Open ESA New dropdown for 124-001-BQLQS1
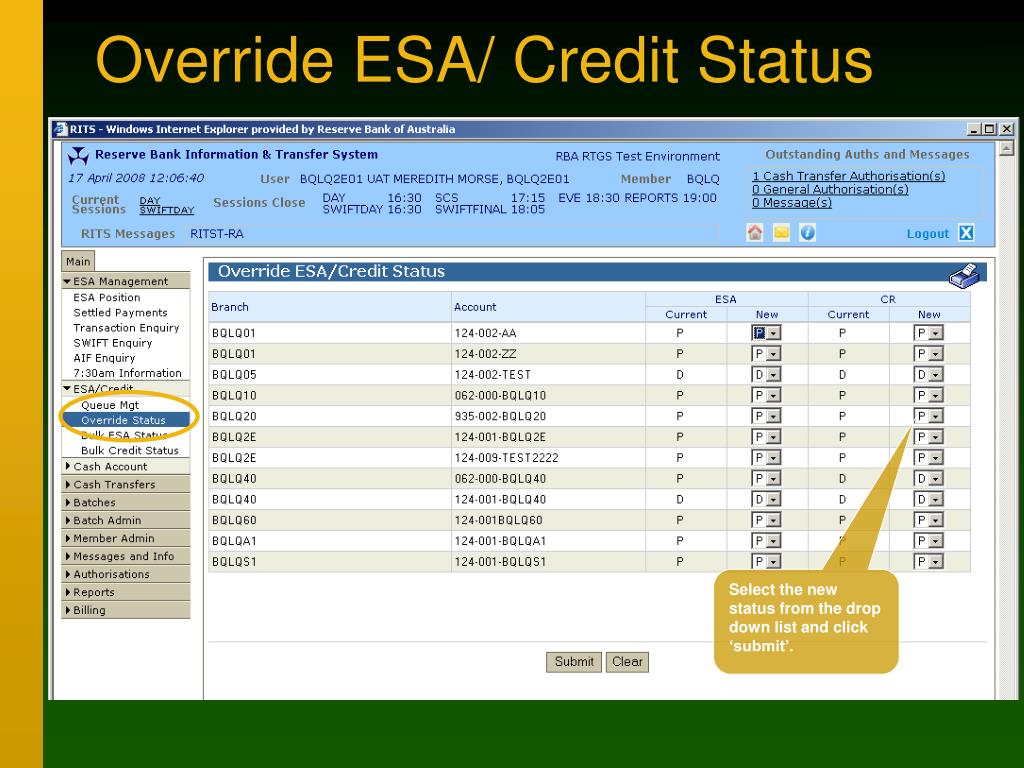 coord(766,562)
